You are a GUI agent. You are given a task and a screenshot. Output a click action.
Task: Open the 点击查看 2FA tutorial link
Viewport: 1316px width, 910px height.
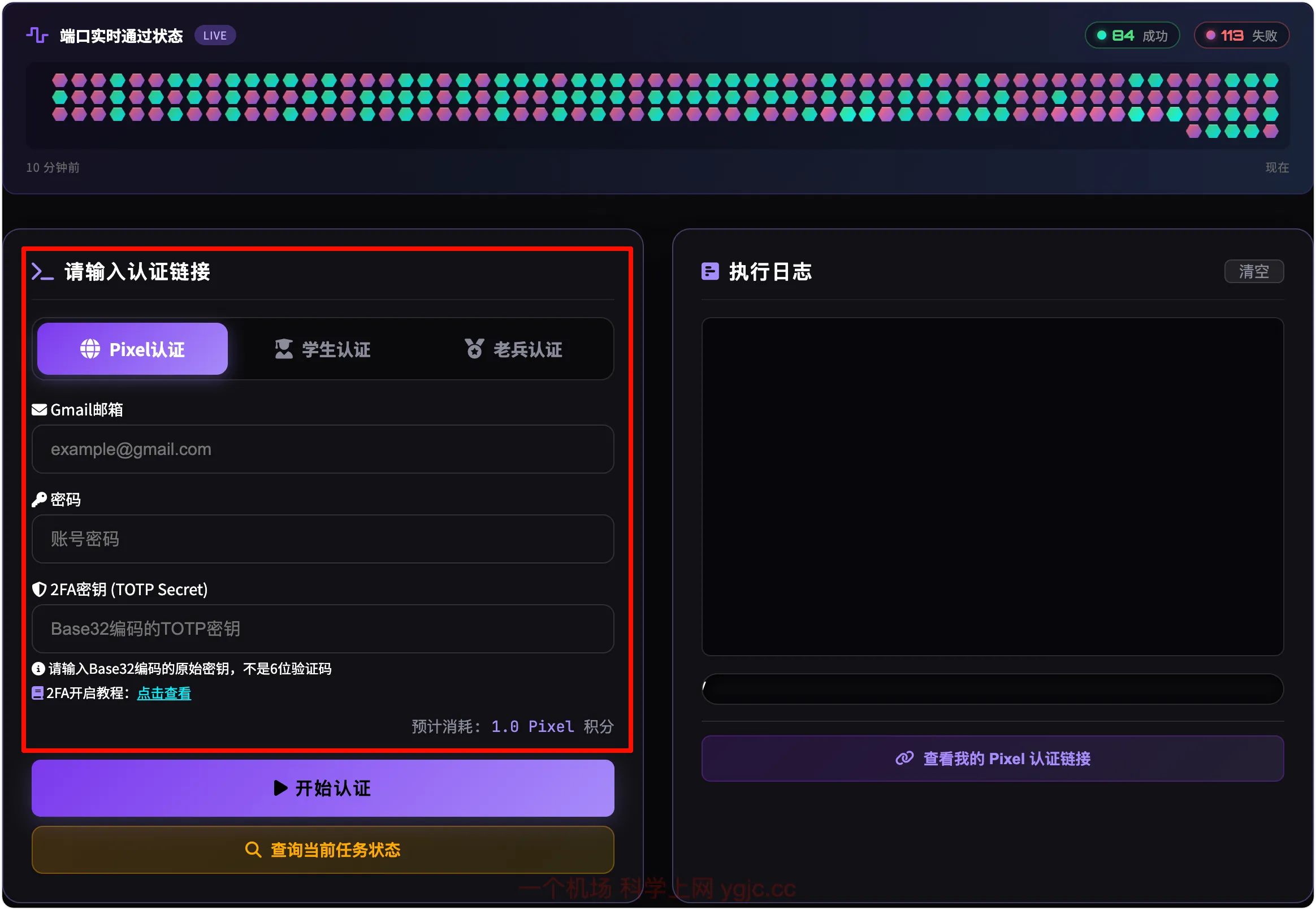pyautogui.click(x=164, y=693)
